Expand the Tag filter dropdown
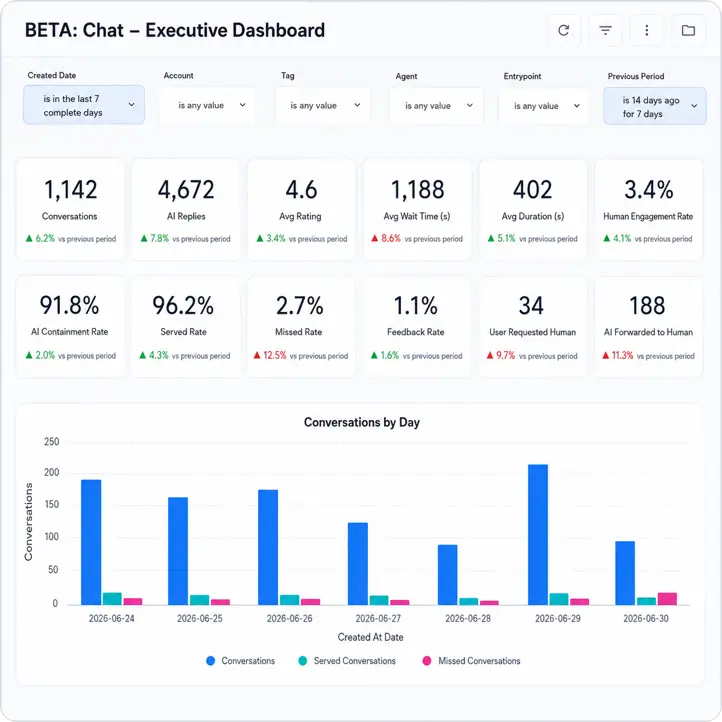Screen dimensions: 722x722 (322, 105)
